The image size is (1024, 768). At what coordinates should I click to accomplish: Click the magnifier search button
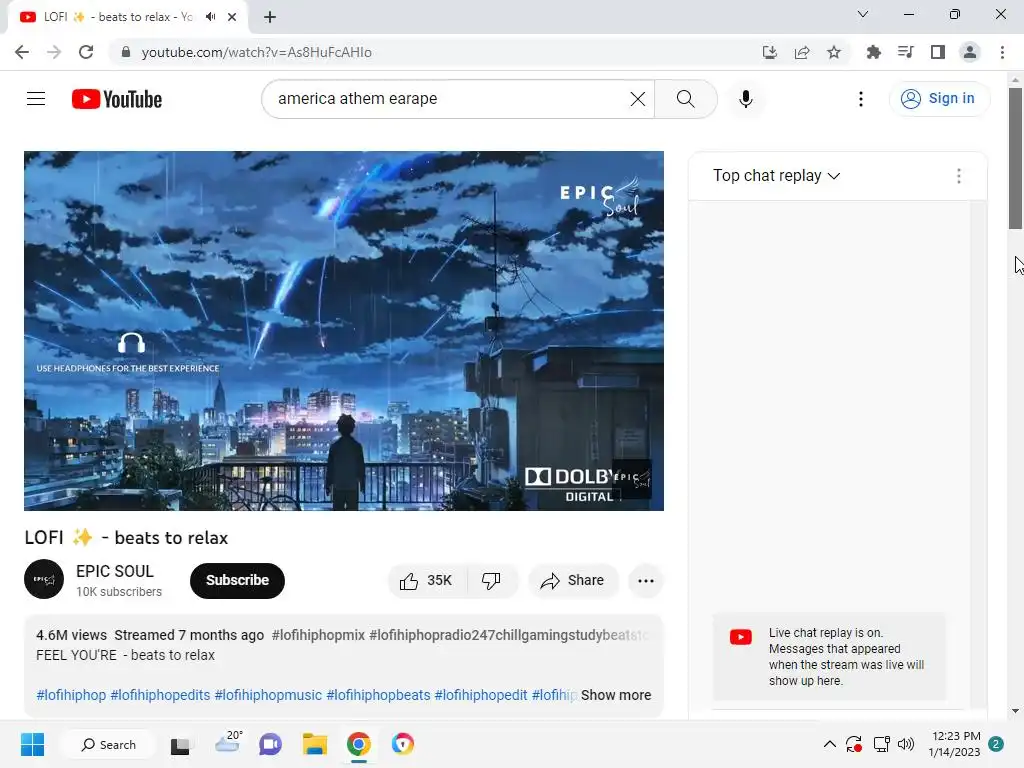point(686,99)
